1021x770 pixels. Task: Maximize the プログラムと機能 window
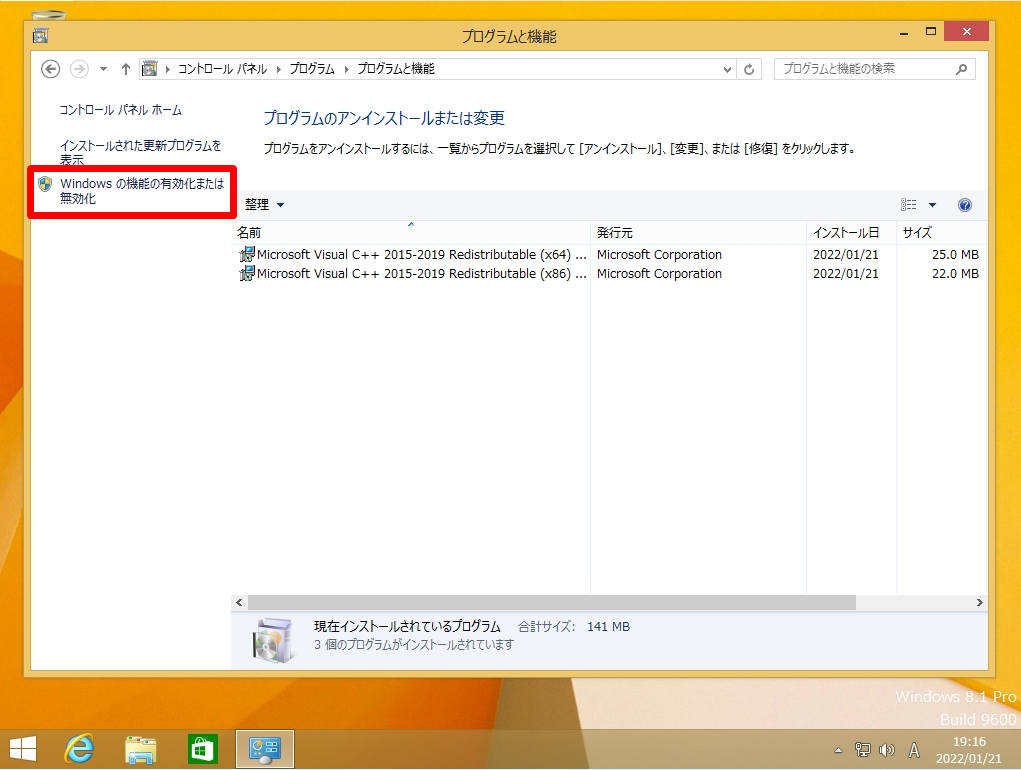(931, 31)
